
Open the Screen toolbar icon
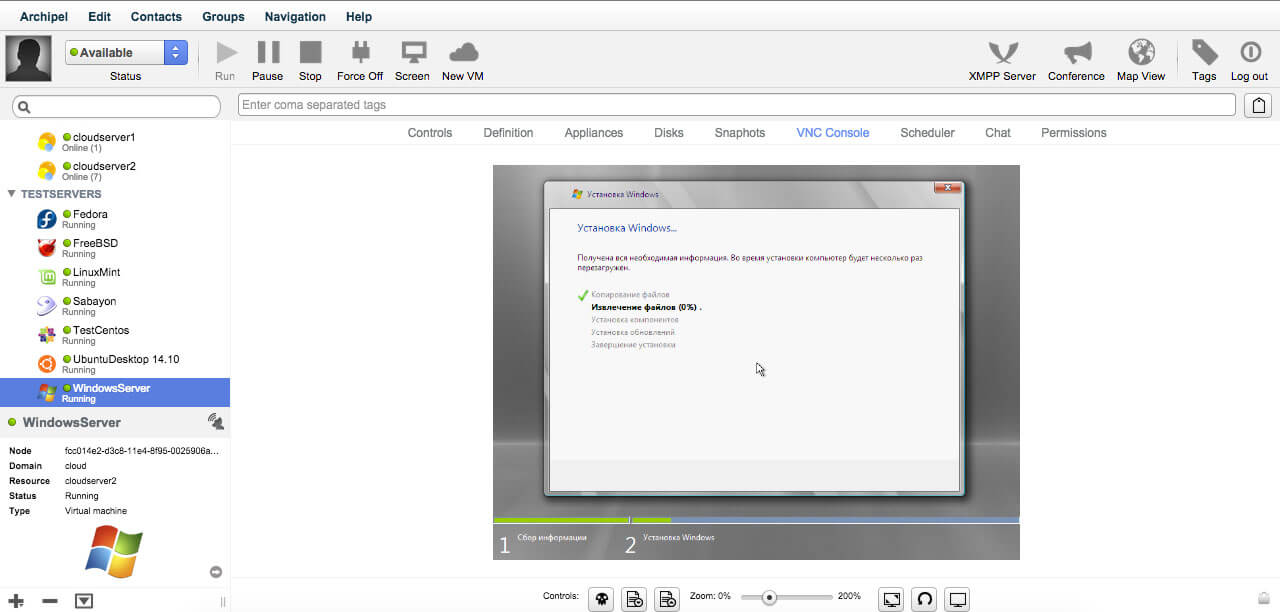tap(412, 53)
